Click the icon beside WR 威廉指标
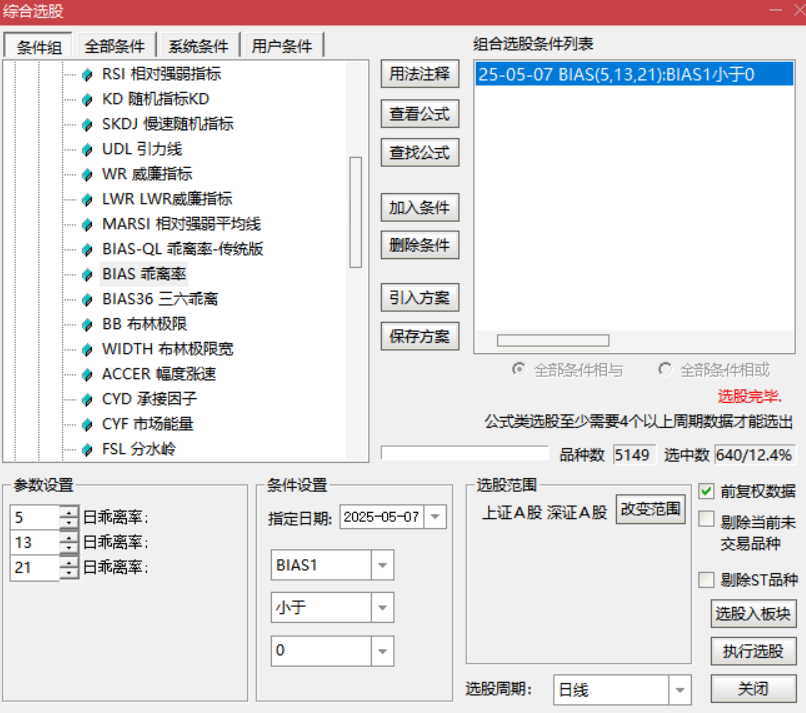This screenshot has width=806, height=713. point(87,174)
